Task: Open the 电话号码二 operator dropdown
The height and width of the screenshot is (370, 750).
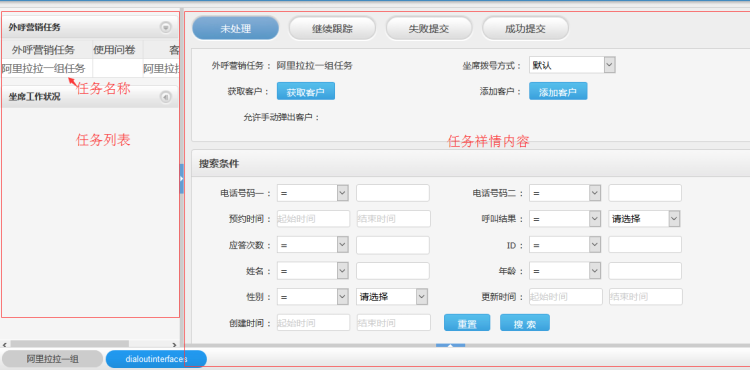Action: (x=565, y=193)
